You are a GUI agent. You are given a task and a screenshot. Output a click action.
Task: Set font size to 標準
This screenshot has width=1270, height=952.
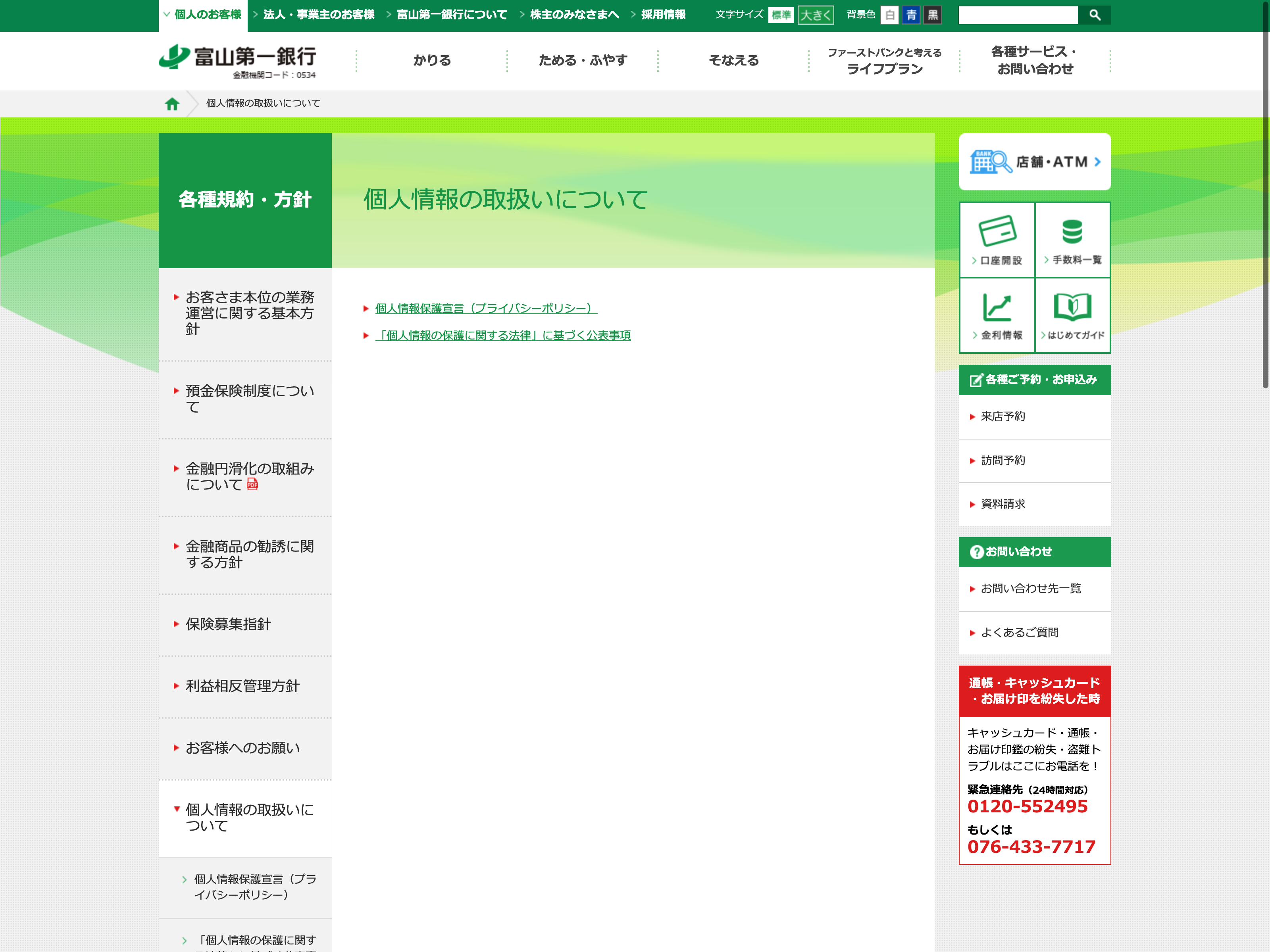point(781,15)
